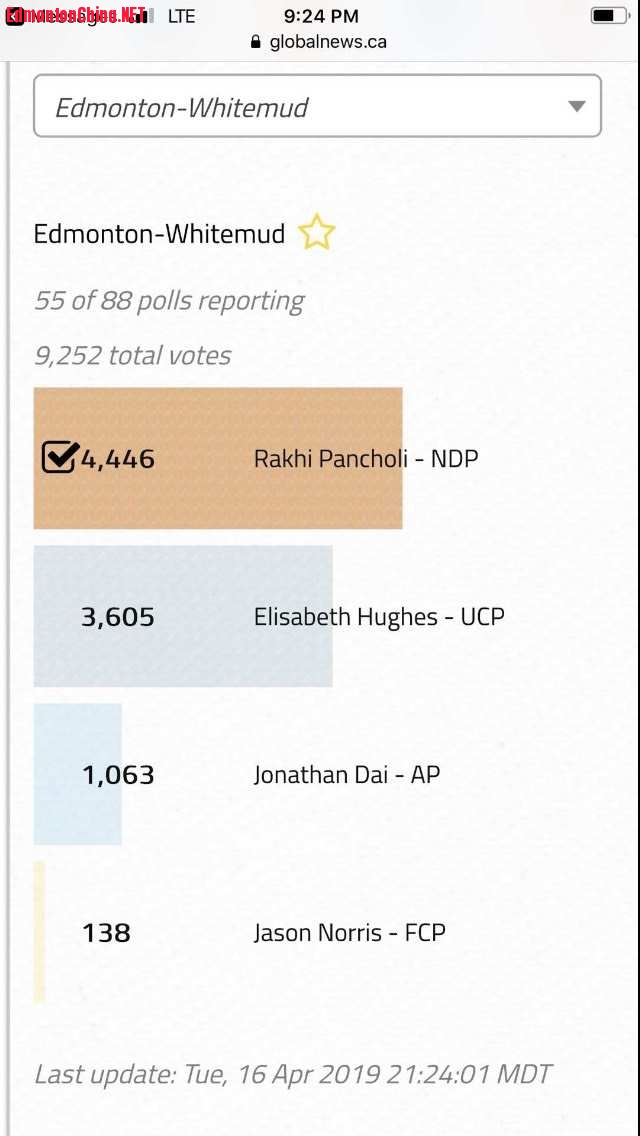
Task: Tap the LTE network indicator
Action: [x=181, y=16]
